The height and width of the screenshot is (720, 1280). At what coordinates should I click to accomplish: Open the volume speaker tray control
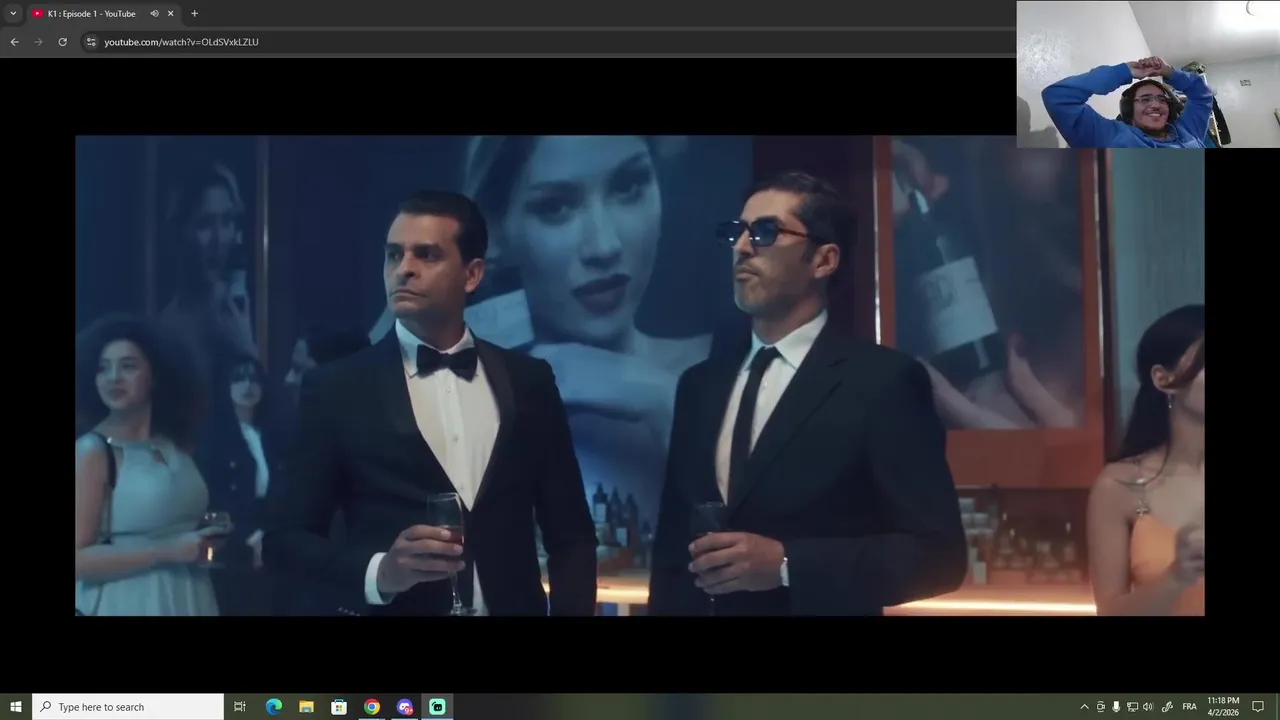pos(1148,707)
